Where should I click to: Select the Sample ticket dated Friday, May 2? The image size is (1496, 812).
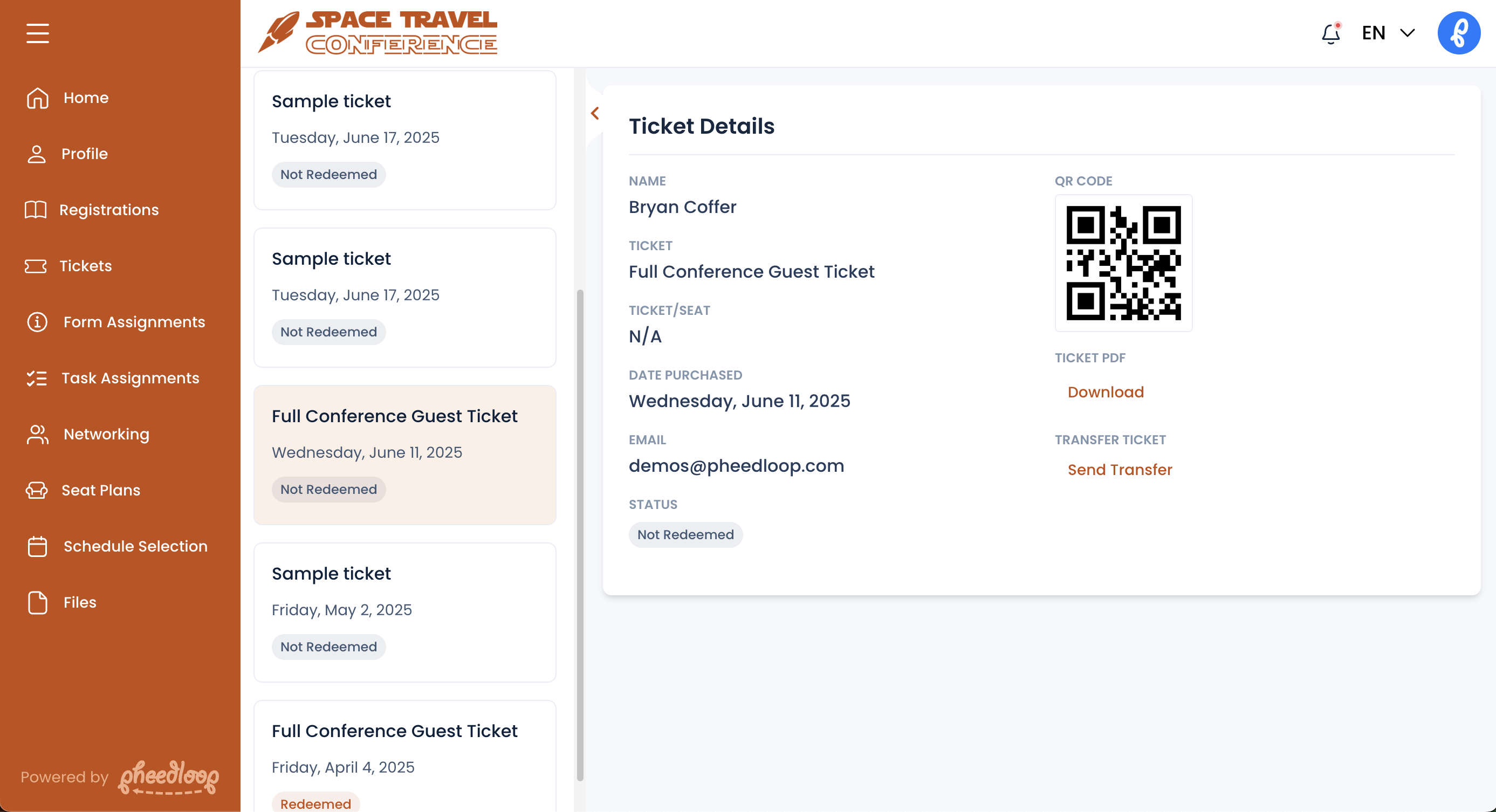pos(404,612)
